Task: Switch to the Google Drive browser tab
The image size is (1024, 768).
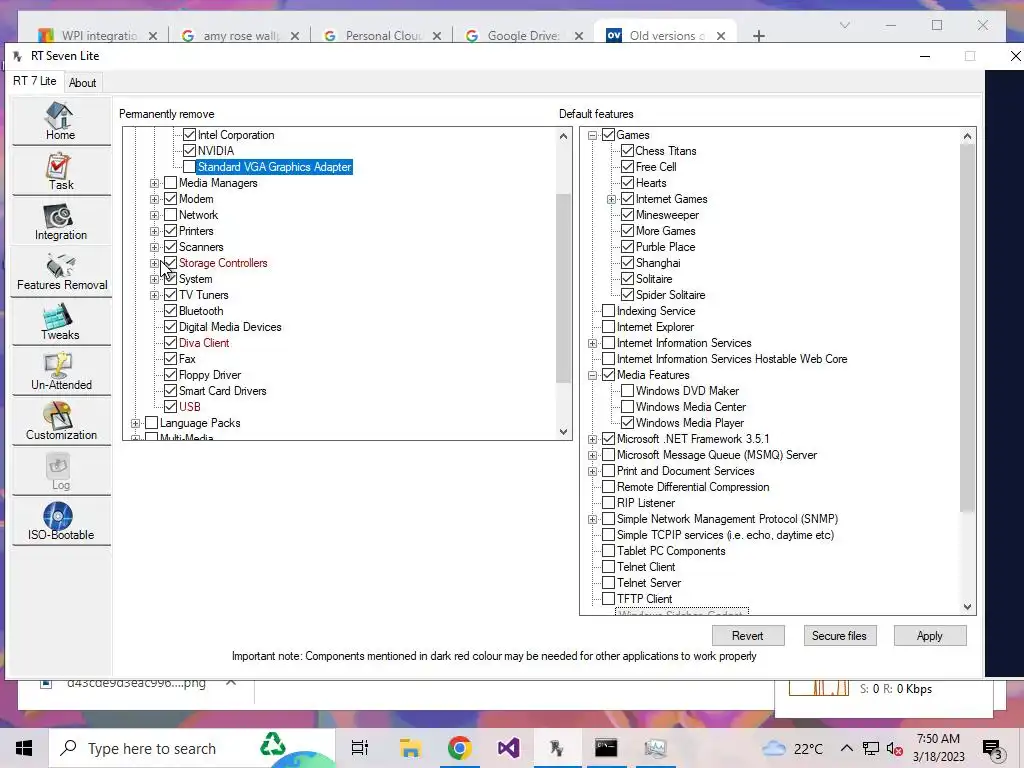Action: [x=525, y=35]
